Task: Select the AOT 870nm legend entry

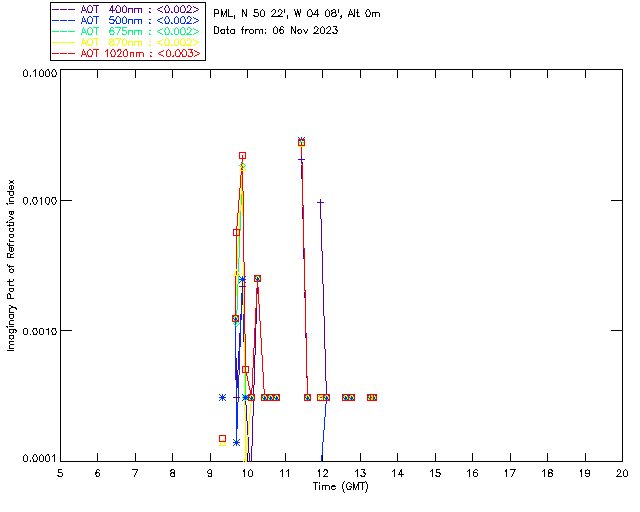Action: point(127,42)
